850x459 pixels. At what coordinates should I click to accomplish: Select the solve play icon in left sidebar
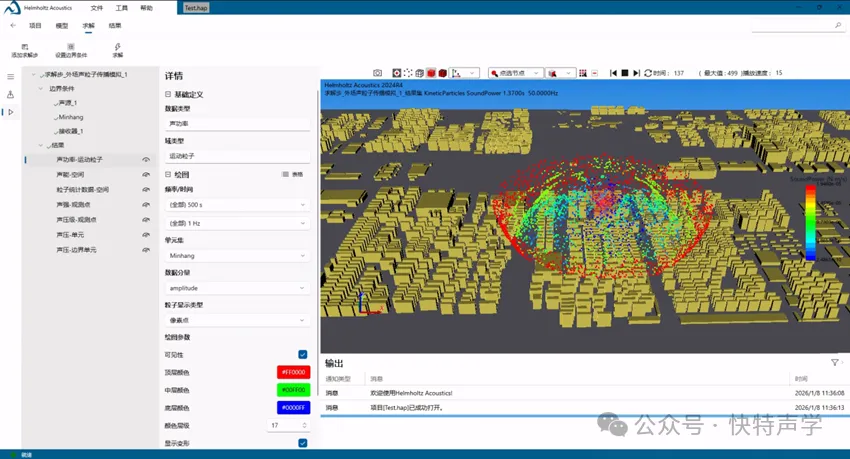(10, 112)
